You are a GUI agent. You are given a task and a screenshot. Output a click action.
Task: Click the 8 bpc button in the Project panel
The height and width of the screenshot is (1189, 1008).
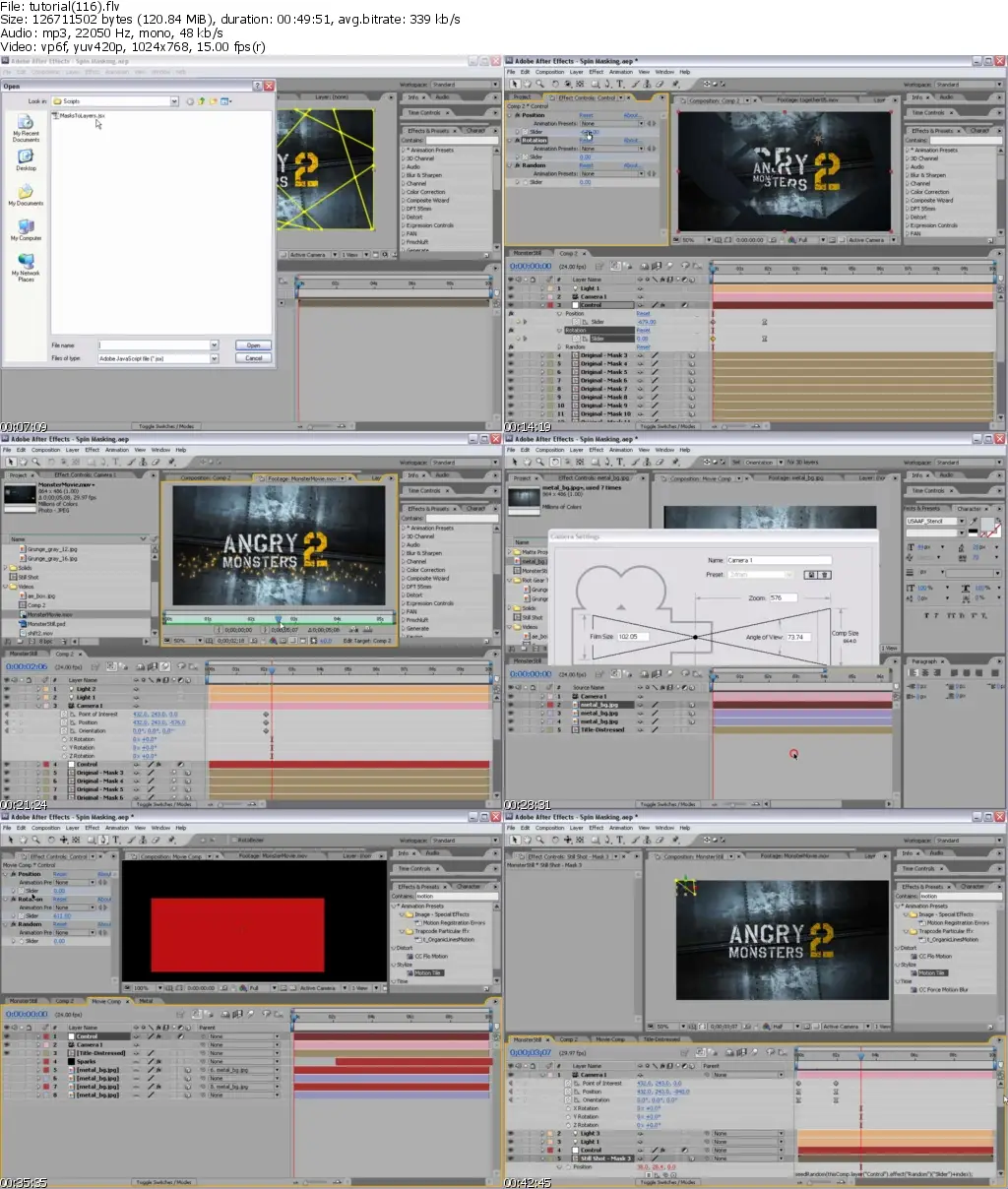pyautogui.click(x=45, y=641)
